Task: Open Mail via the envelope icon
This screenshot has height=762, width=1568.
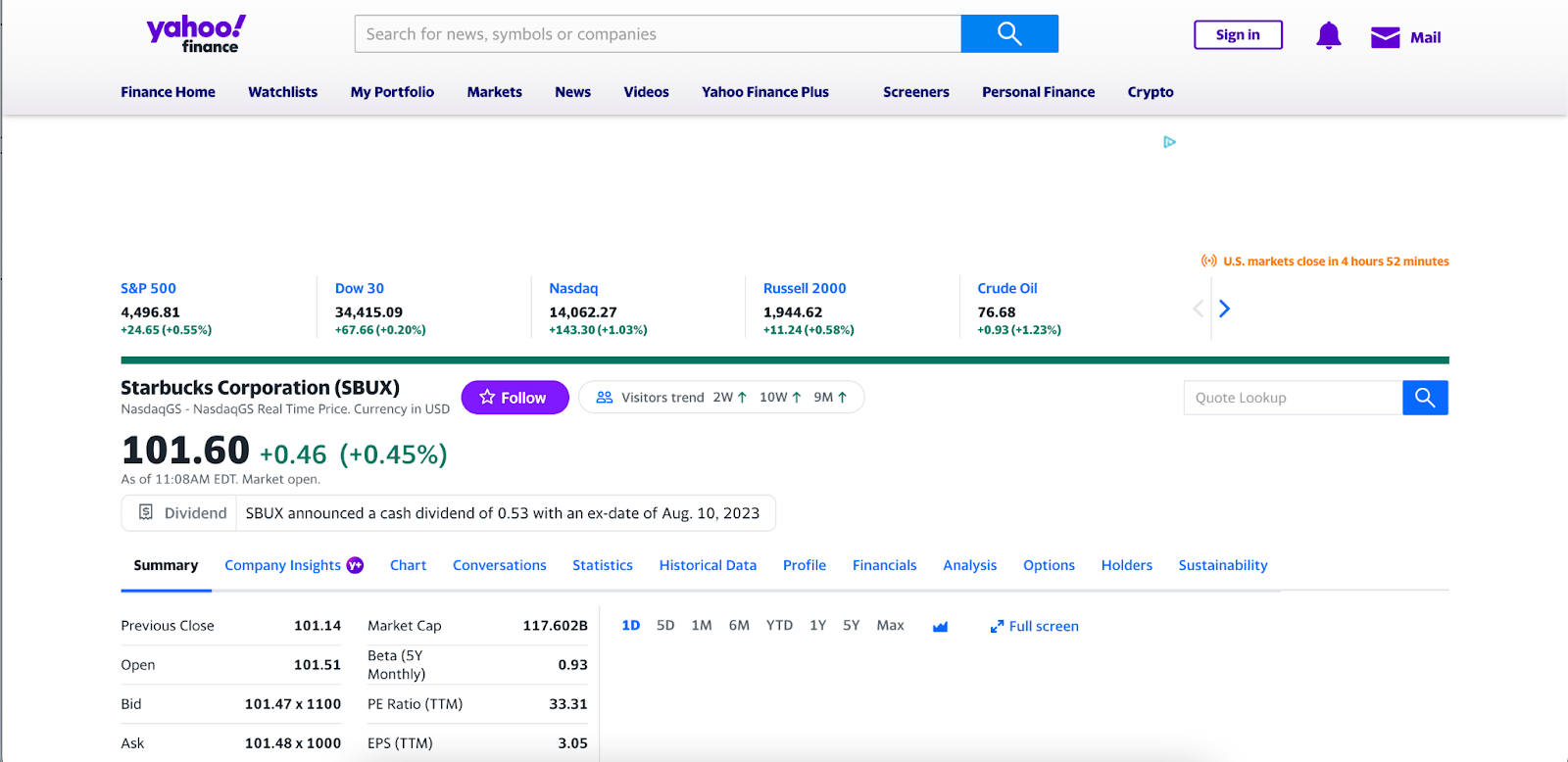Action: [x=1385, y=37]
